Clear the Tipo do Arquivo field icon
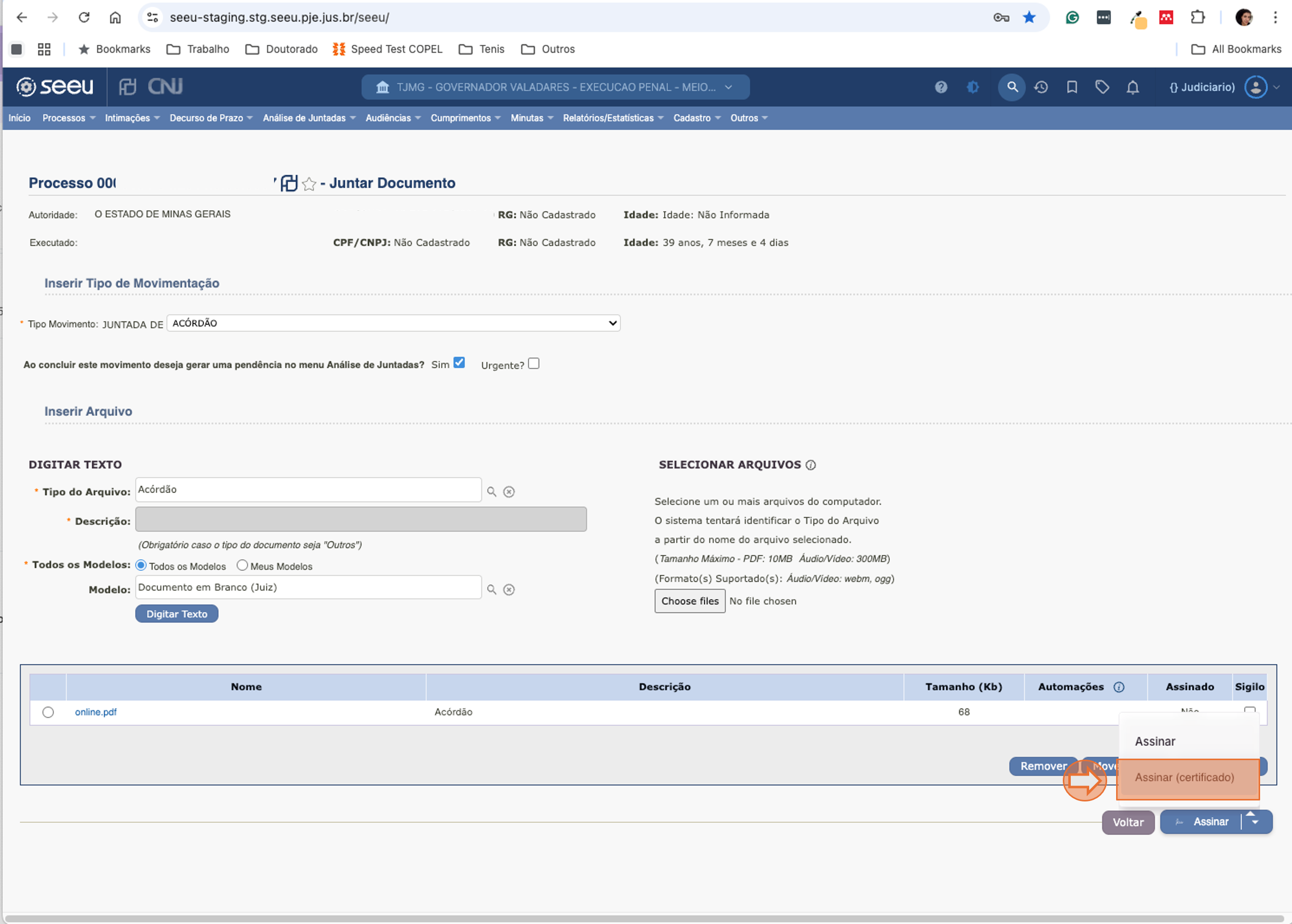Screen dimensions: 1292x924 509,492
